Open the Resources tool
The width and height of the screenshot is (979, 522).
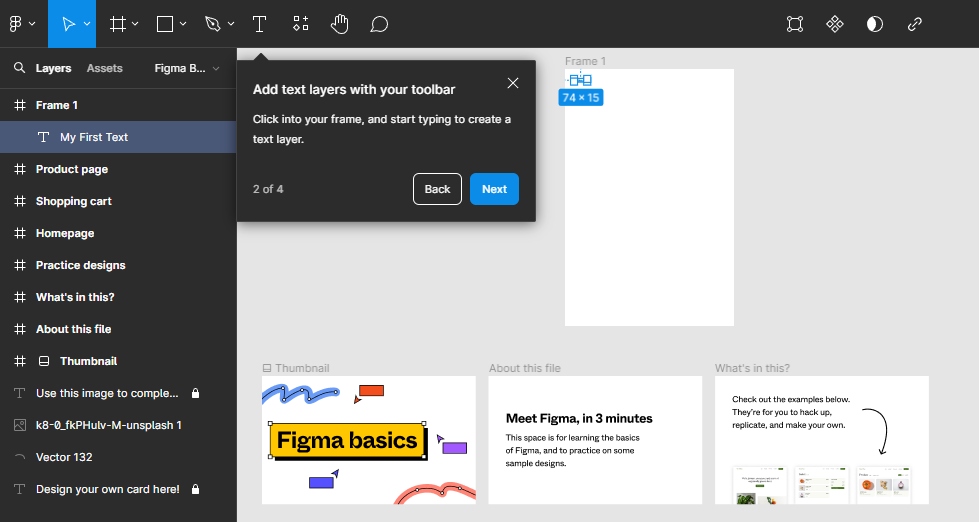tap(300, 24)
